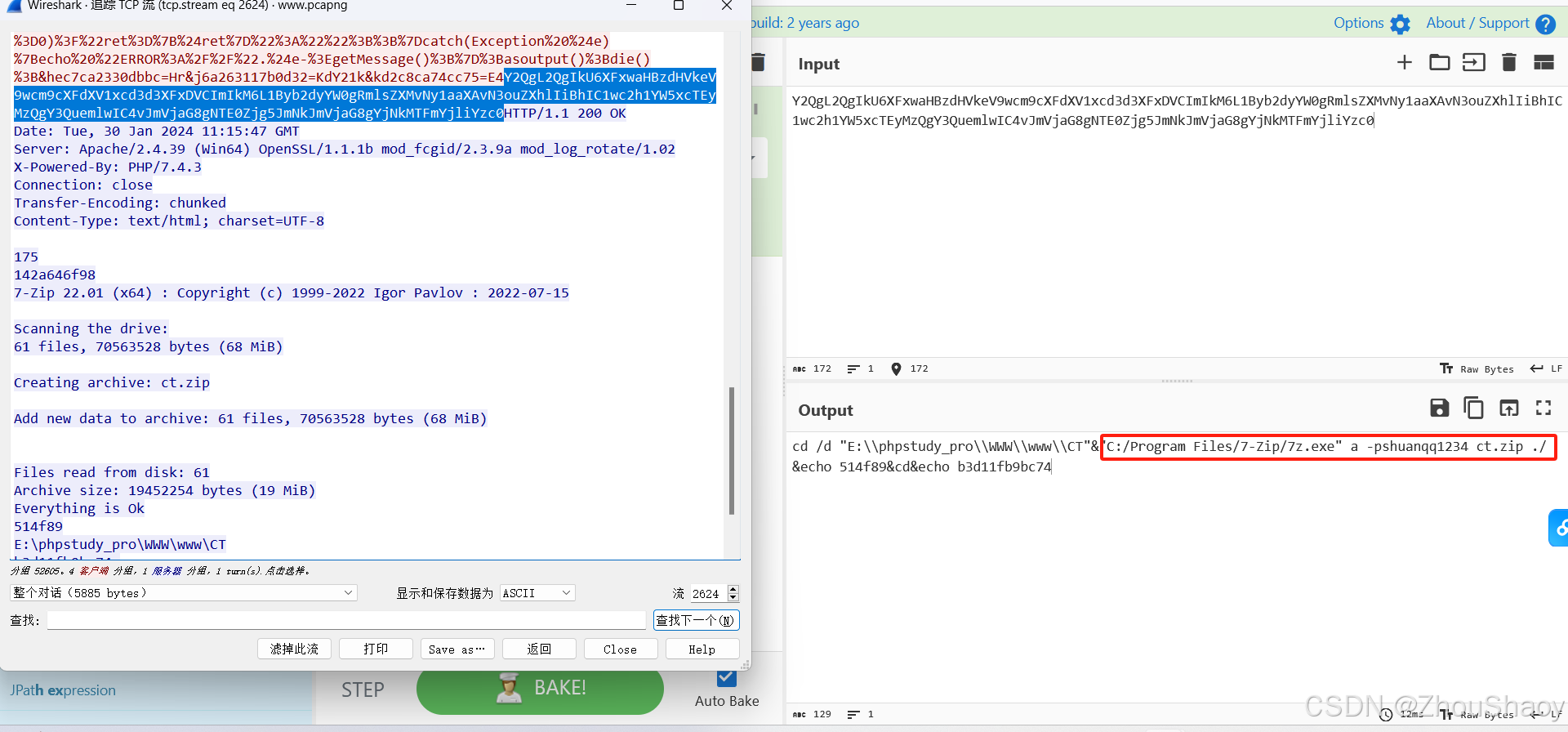Open About / Support help icon
Image resolution: width=1568 pixels, height=732 pixels.
(1545, 24)
